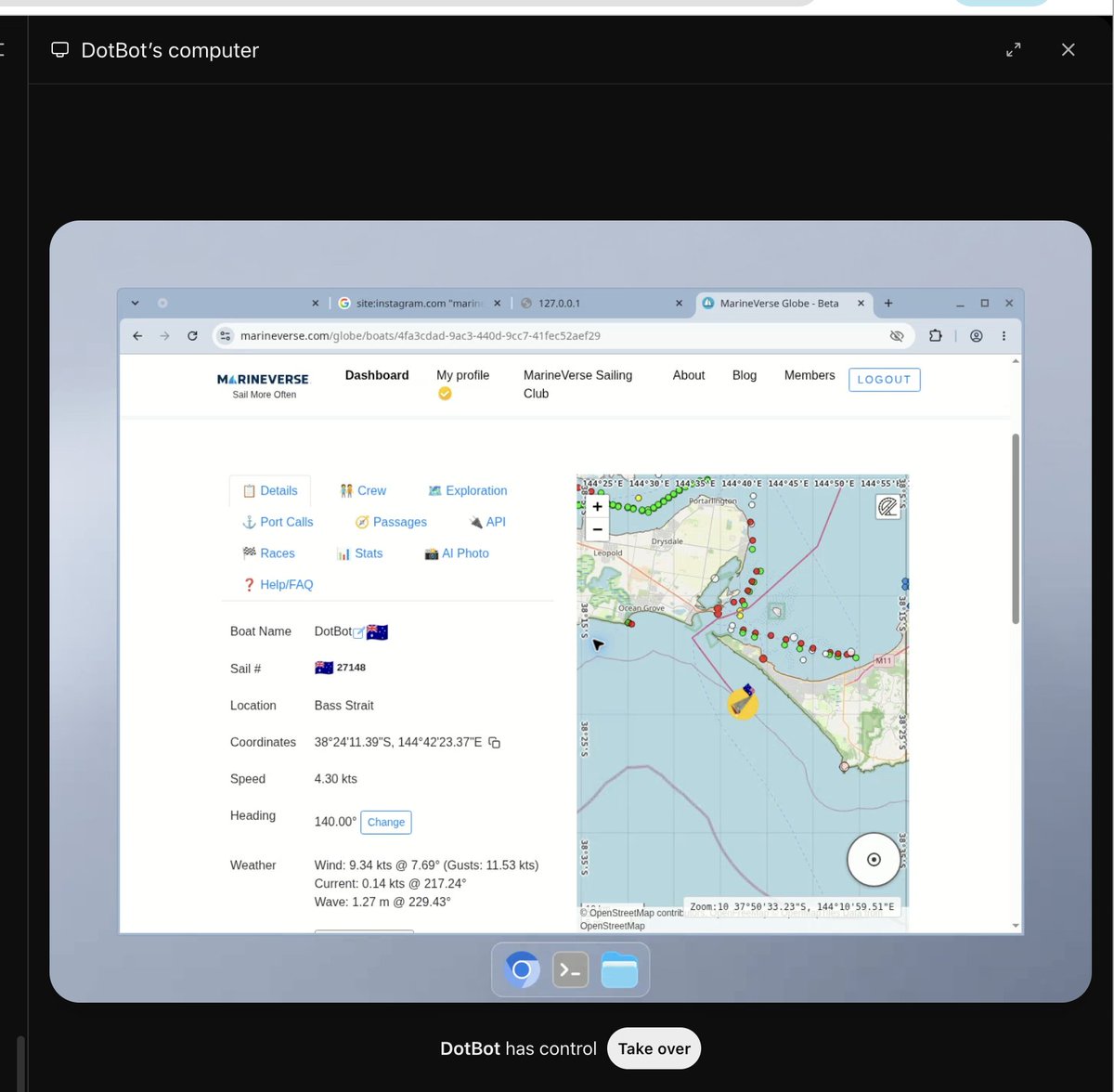This screenshot has height=1092, width=1114.
Task: Click the crossed-eye icon in the address bar
Action: pos(897,336)
